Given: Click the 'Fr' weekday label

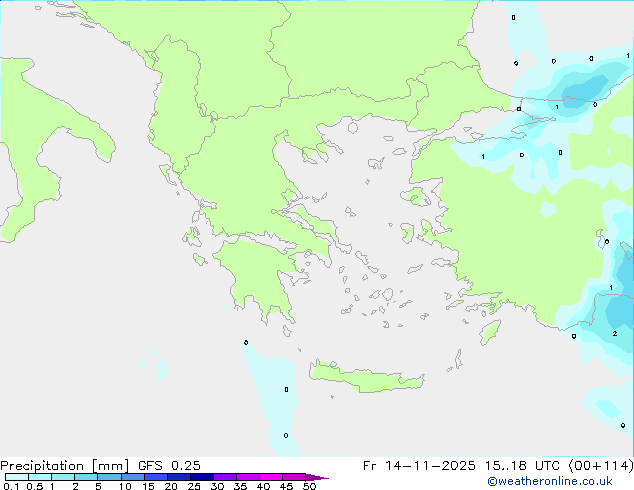Looking at the screenshot, I should [369, 466].
